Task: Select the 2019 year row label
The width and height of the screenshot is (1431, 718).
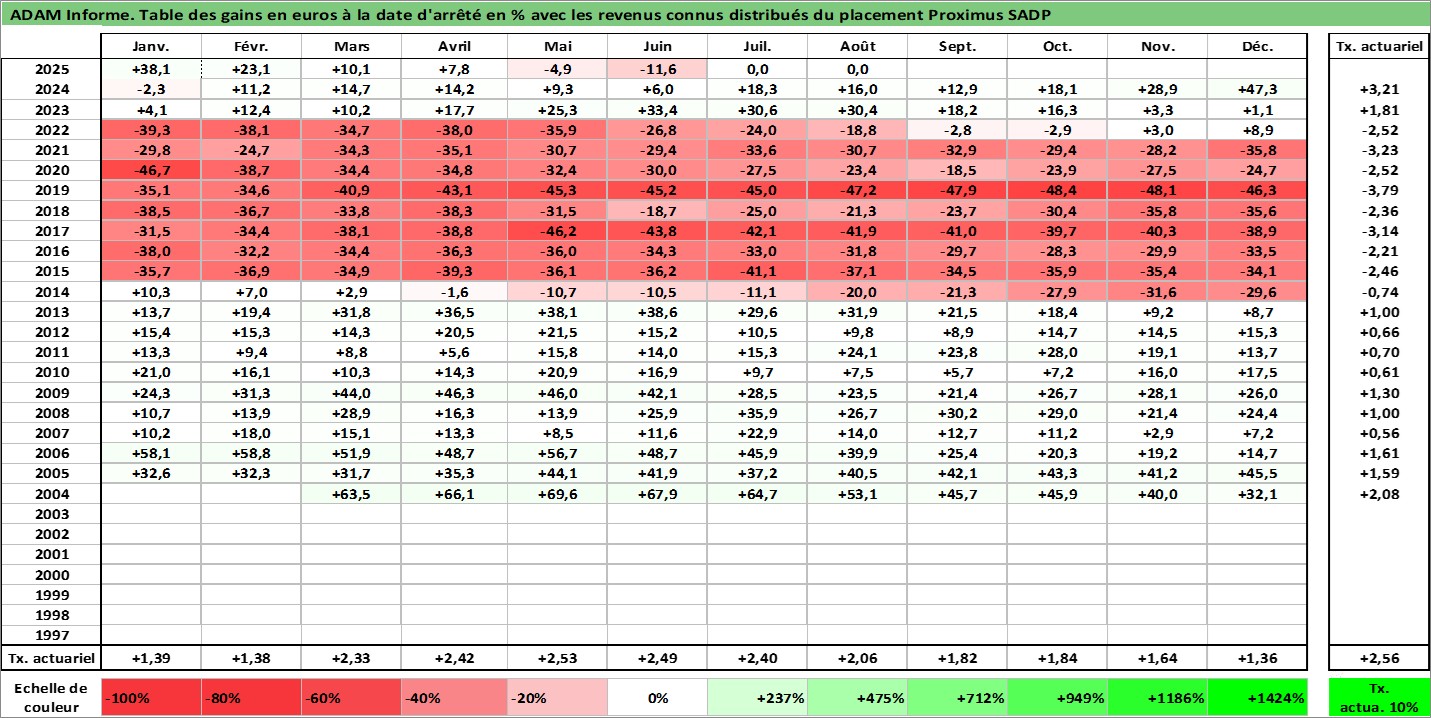Action: [x=51, y=191]
